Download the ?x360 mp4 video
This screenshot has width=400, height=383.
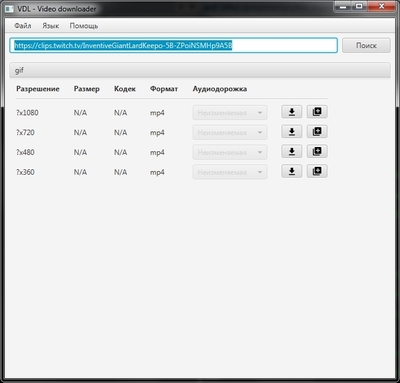(292, 171)
